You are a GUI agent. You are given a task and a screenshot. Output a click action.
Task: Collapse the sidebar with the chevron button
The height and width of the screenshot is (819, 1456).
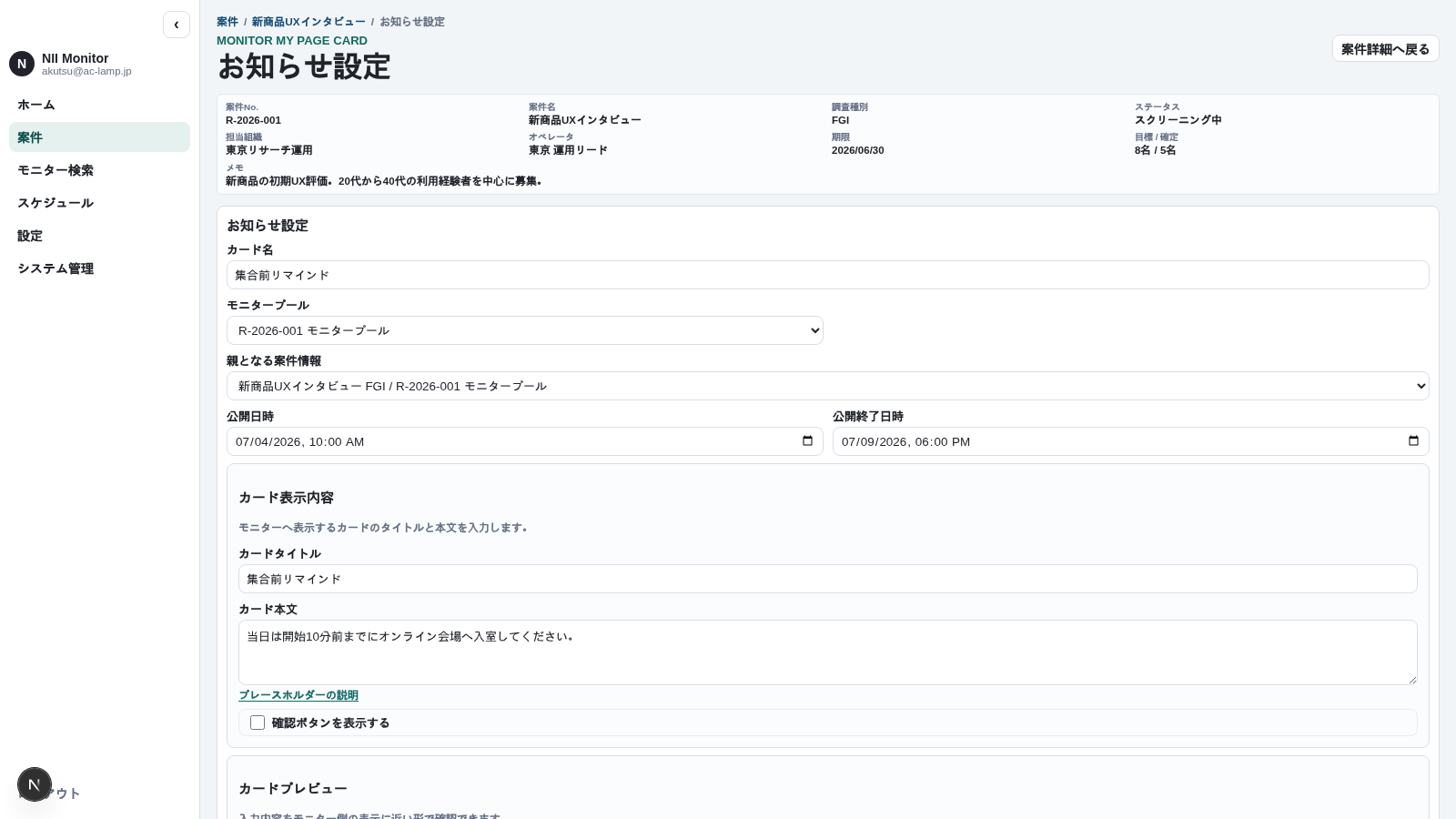pyautogui.click(x=177, y=25)
